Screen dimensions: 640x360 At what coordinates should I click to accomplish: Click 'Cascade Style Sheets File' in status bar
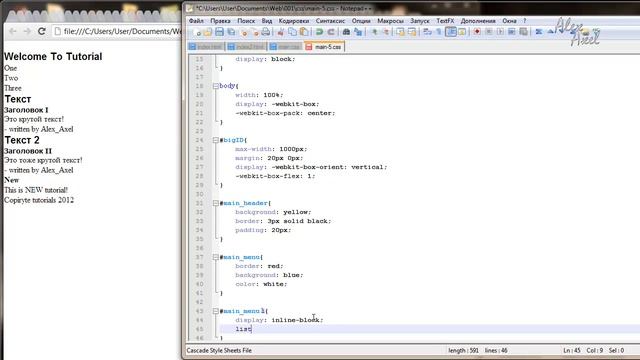[x=219, y=350]
